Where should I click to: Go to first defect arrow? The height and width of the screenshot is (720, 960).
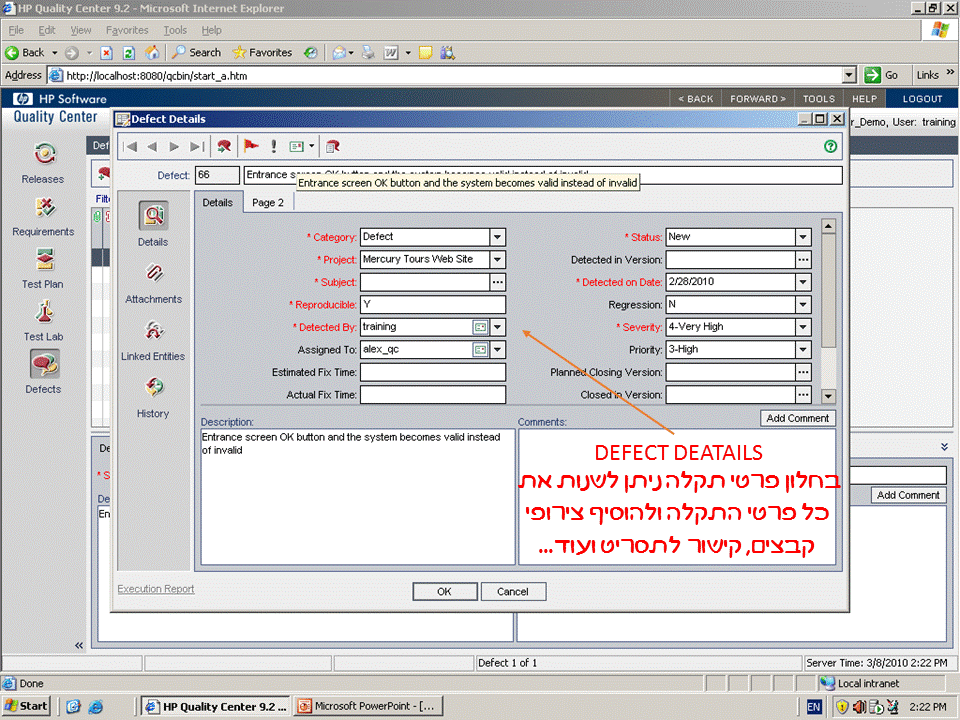click(130, 146)
